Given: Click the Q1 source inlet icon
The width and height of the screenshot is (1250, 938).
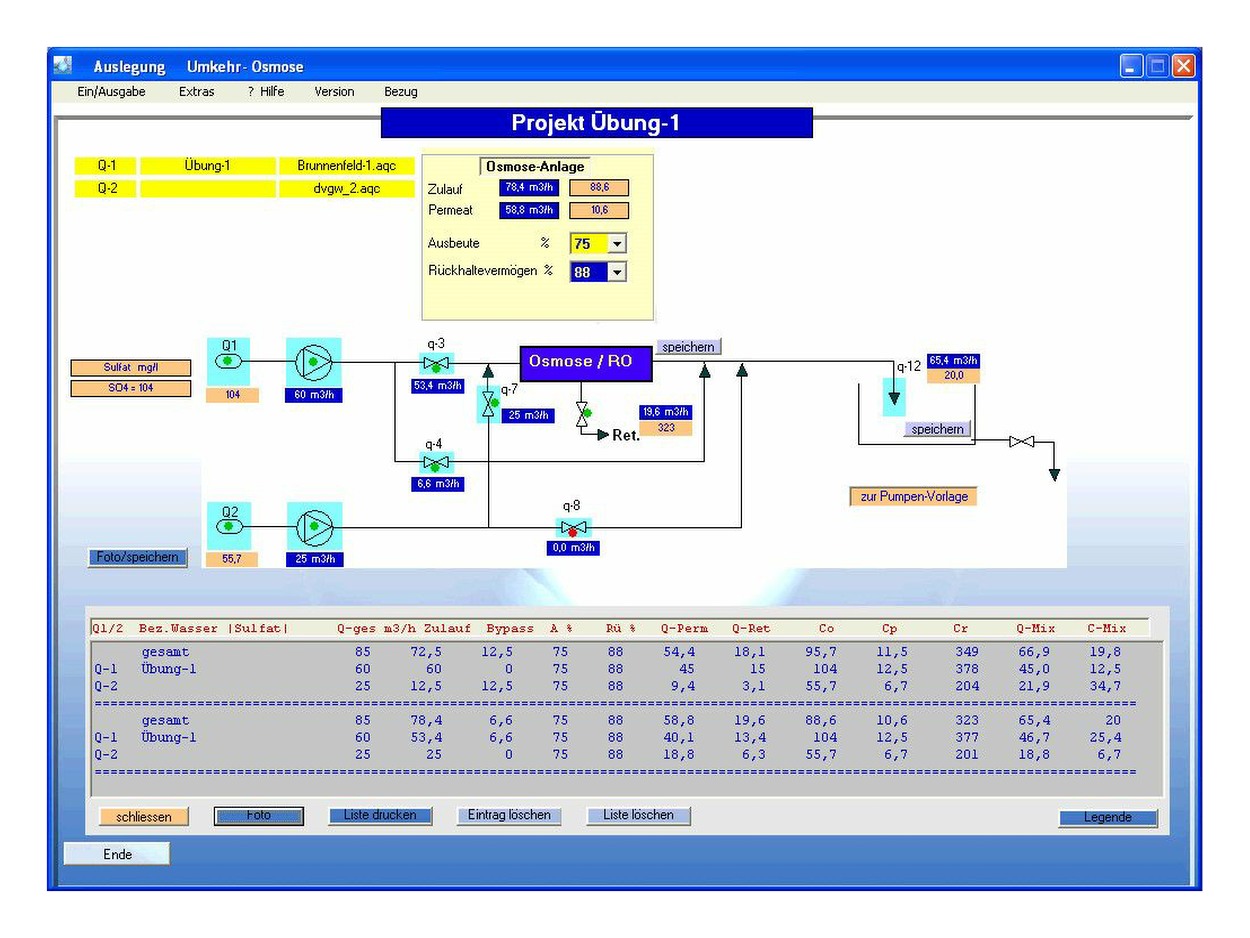Looking at the screenshot, I should pyautogui.click(x=229, y=361).
